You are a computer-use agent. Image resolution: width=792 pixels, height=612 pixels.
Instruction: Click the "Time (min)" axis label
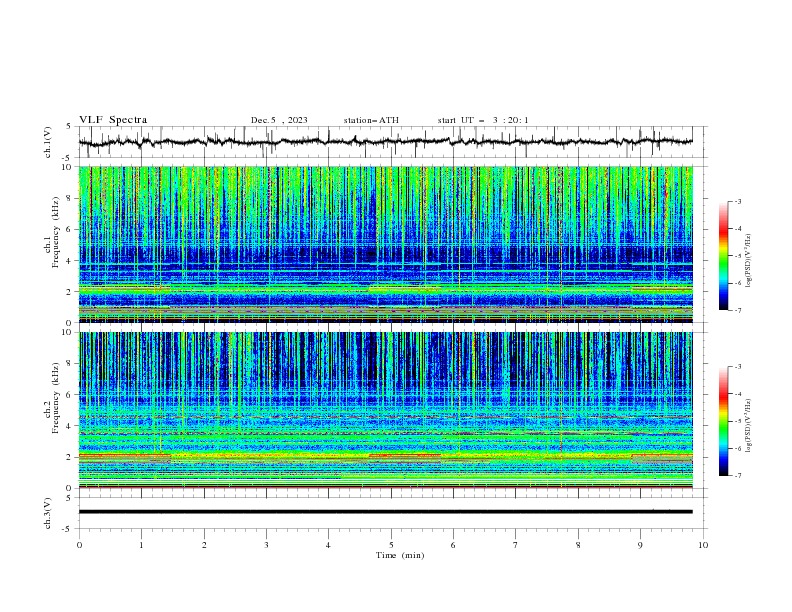(400, 555)
